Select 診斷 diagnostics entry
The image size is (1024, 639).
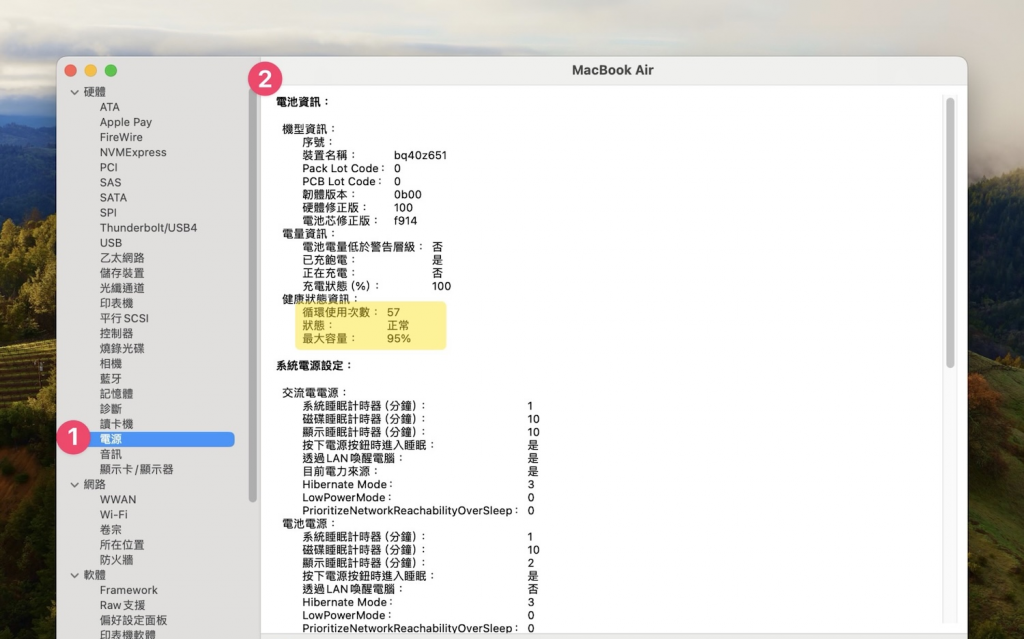point(110,408)
